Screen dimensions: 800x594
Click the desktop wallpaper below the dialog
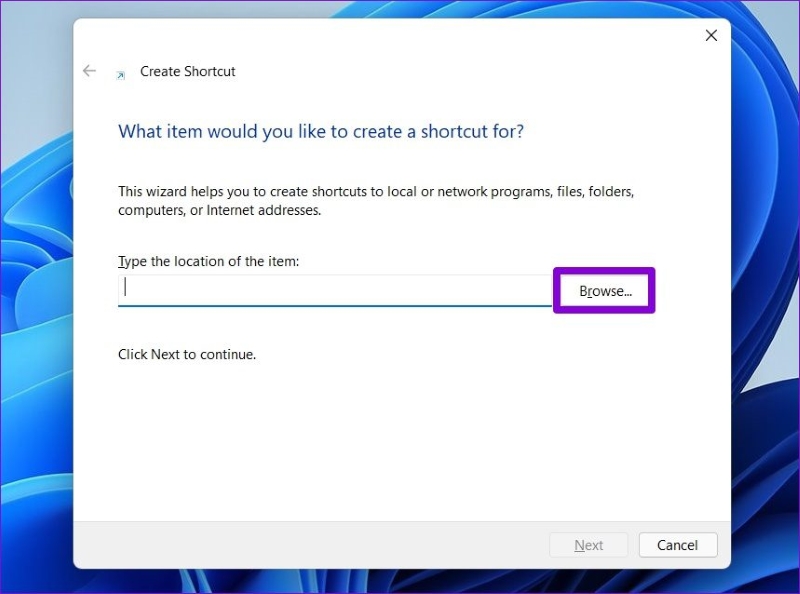[400, 582]
